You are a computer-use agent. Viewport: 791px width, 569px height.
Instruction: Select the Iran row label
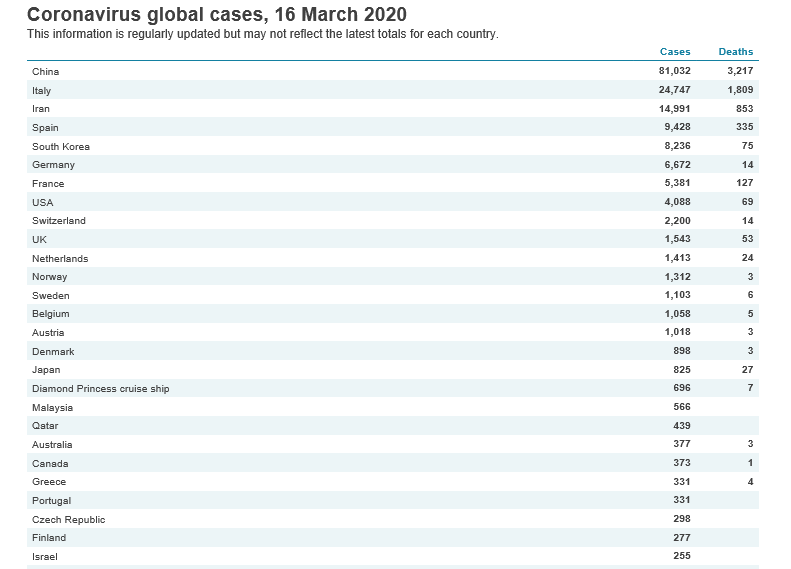(x=41, y=108)
